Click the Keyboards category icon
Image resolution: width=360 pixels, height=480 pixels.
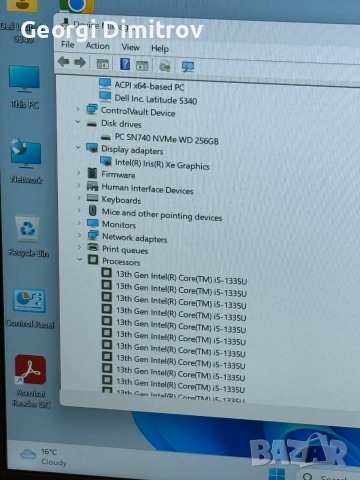pyautogui.click(x=92, y=198)
